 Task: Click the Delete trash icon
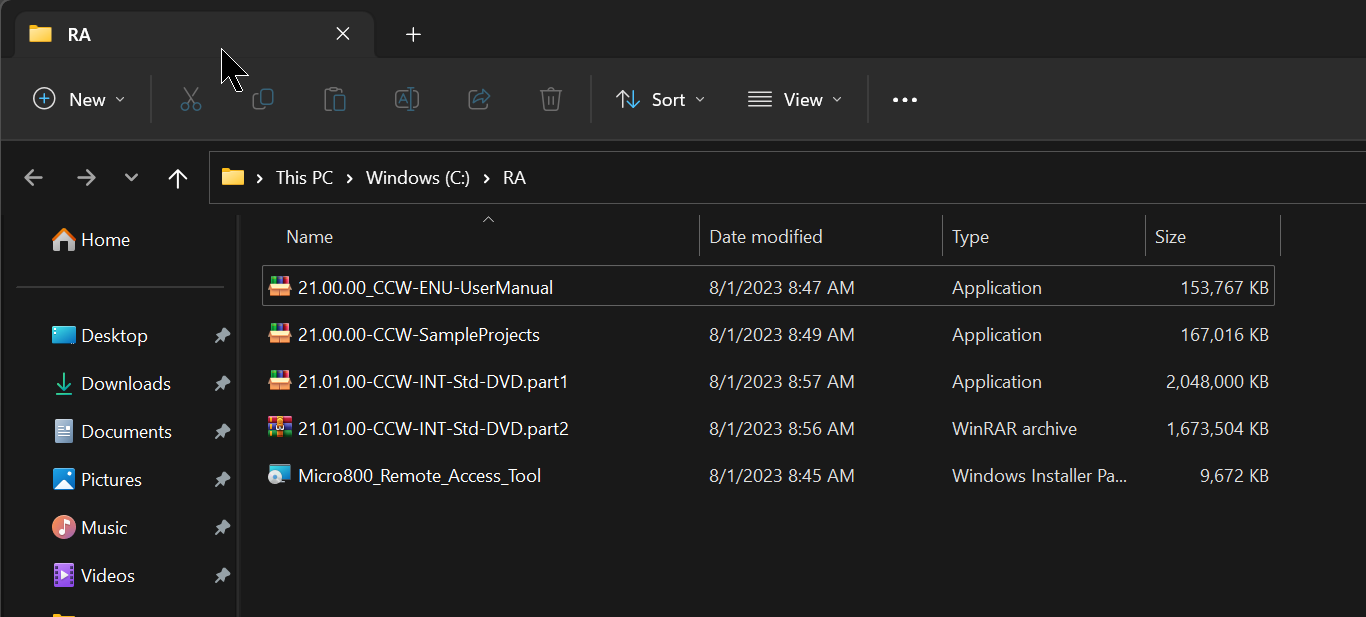pyautogui.click(x=551, y=99)
